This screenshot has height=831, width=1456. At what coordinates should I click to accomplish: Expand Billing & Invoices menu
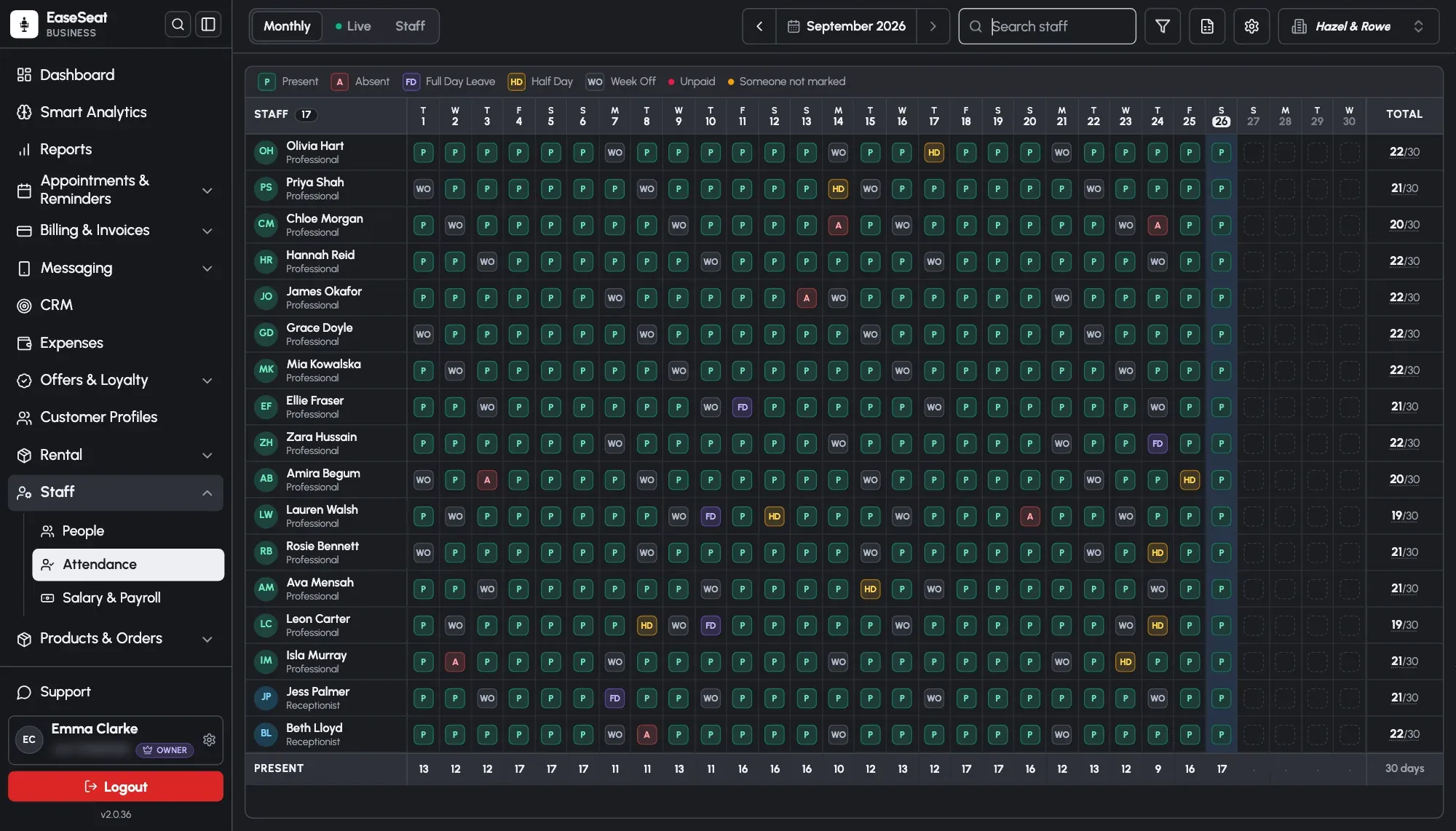[116, 231]
